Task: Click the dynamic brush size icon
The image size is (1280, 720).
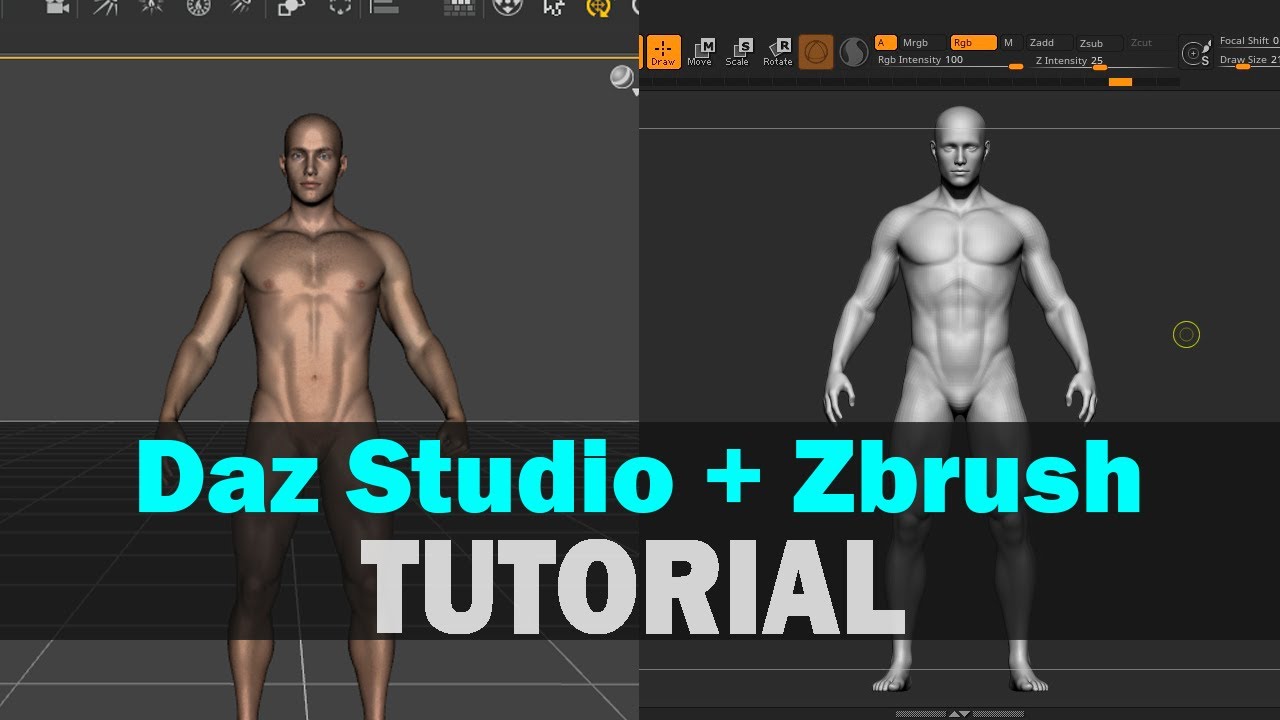Action: point(1194,52)
